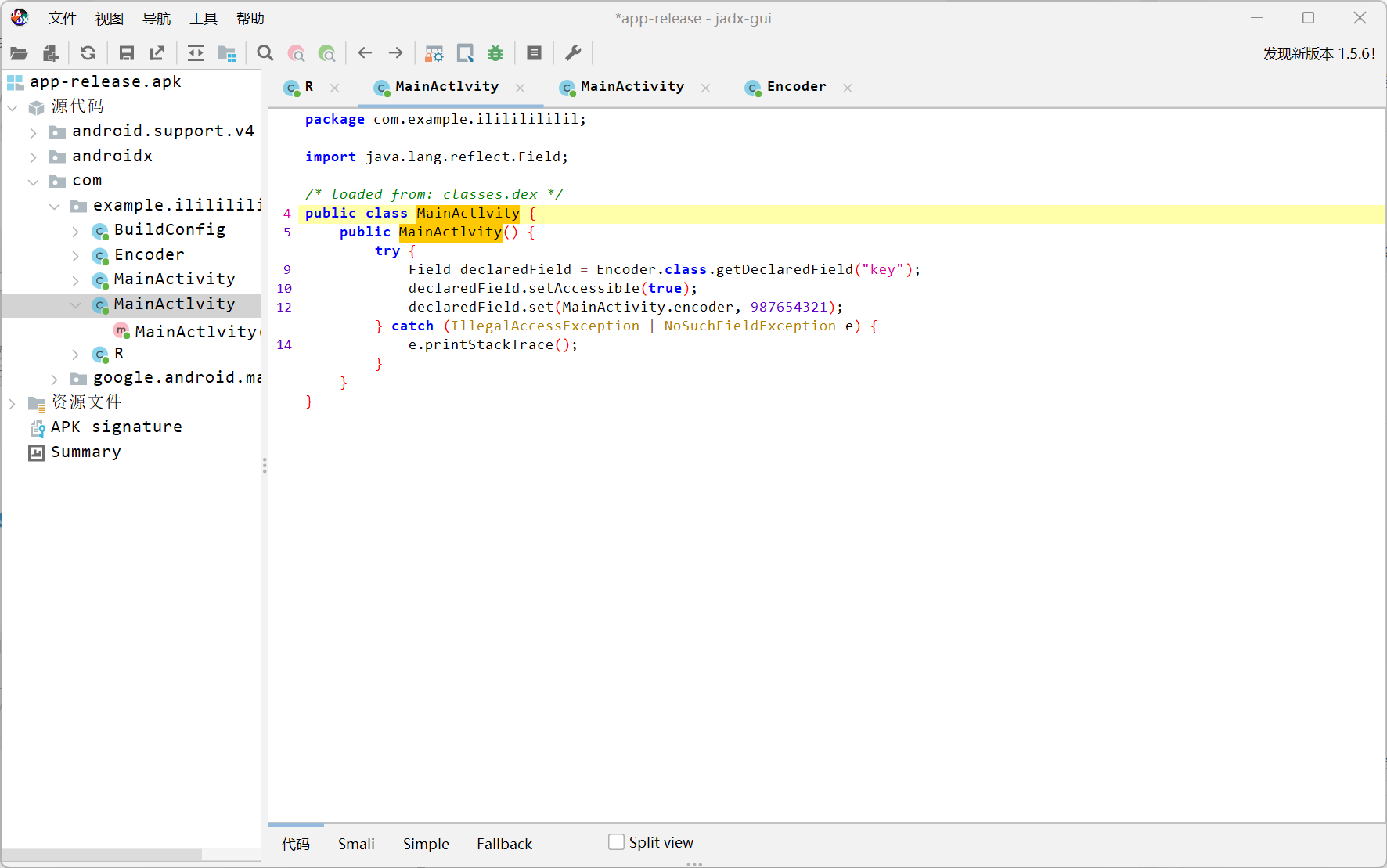The image size is (1387, 868).
Task: Collapse the 源代码 tree node
Action: tap(13, 107)
